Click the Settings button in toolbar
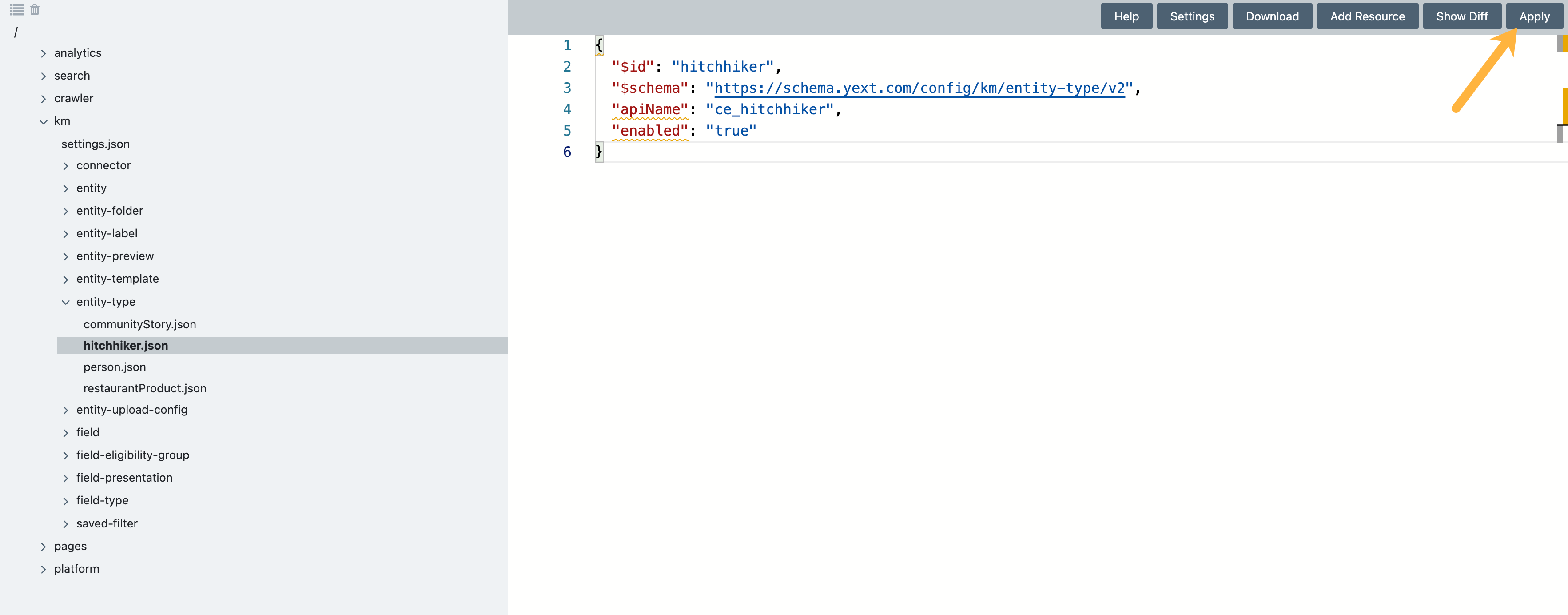Image resolution: width=1568 pixels, height=615 pixels. tap(1193, 15)
